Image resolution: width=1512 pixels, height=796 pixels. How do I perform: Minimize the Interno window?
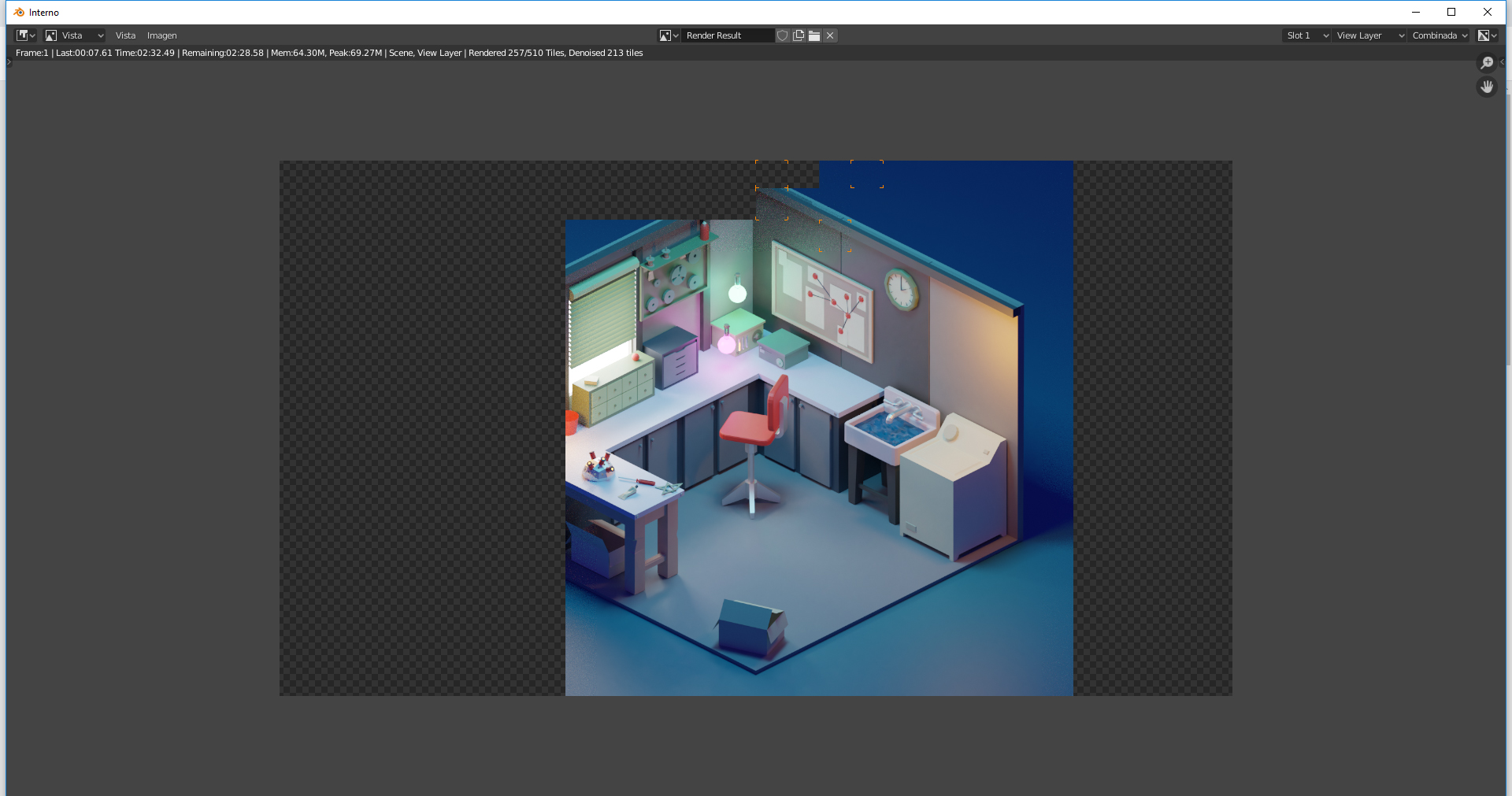(1415, 12)
